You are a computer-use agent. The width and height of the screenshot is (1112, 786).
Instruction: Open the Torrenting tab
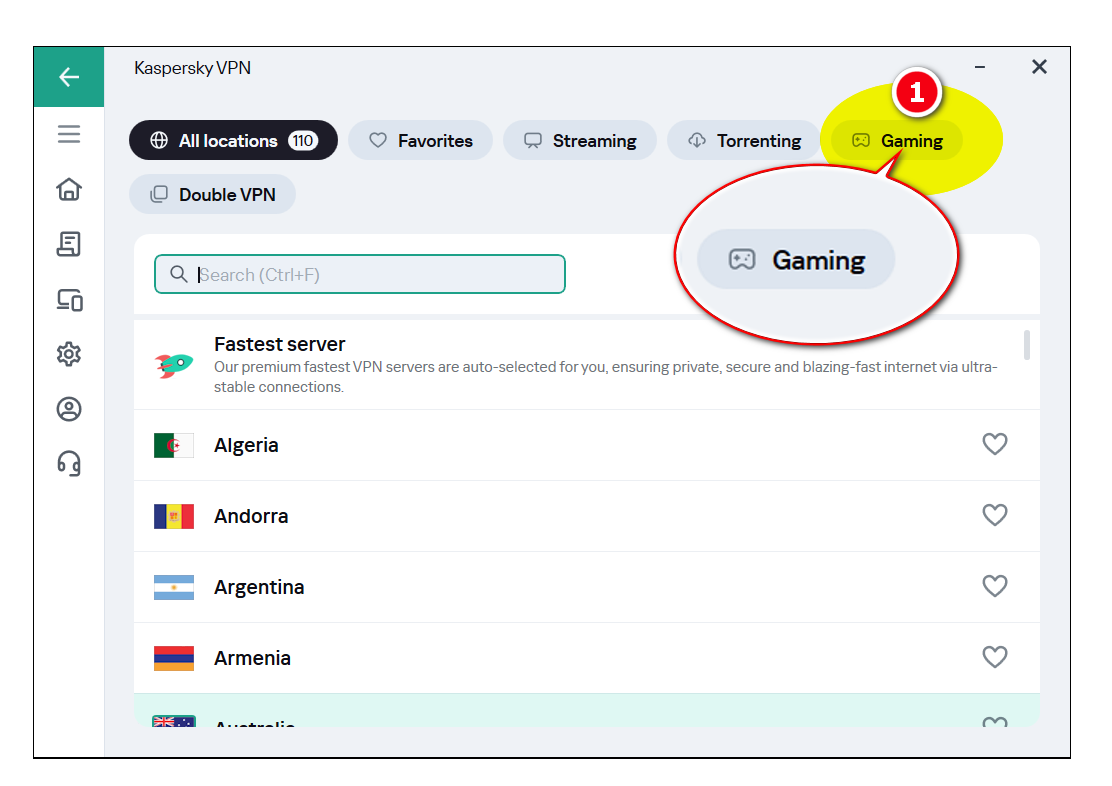pyautogui.click(x=744, y=140)
